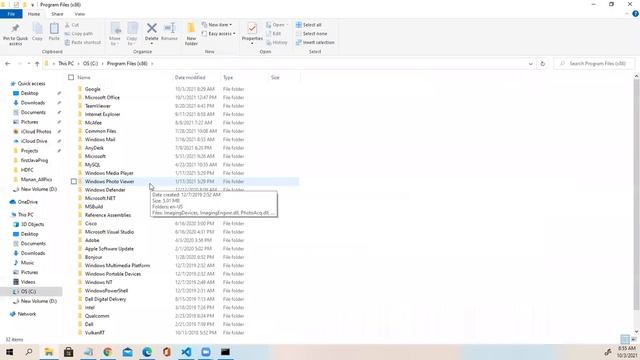Viewport: 640px width, 360px height.
Task: Click Paste shortcut command
Action: 83,42
